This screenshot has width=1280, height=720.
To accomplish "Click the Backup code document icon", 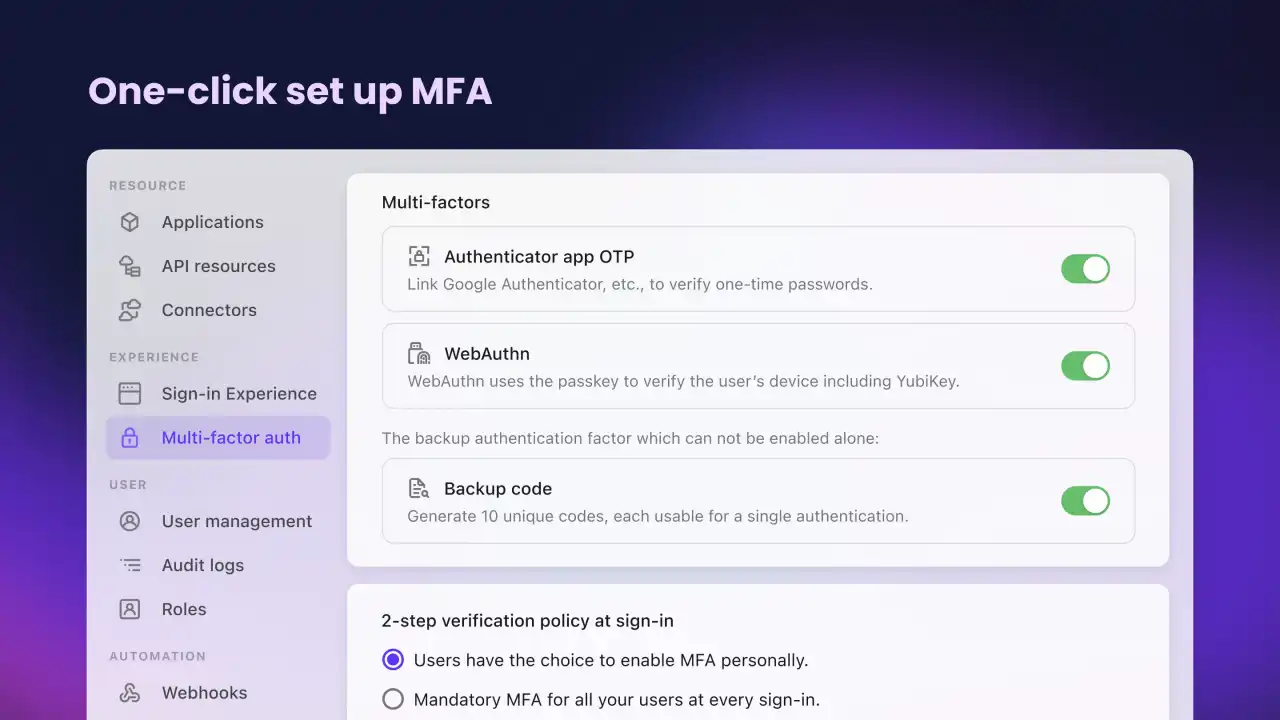I will pyautogui.click(x=419, y=488).
